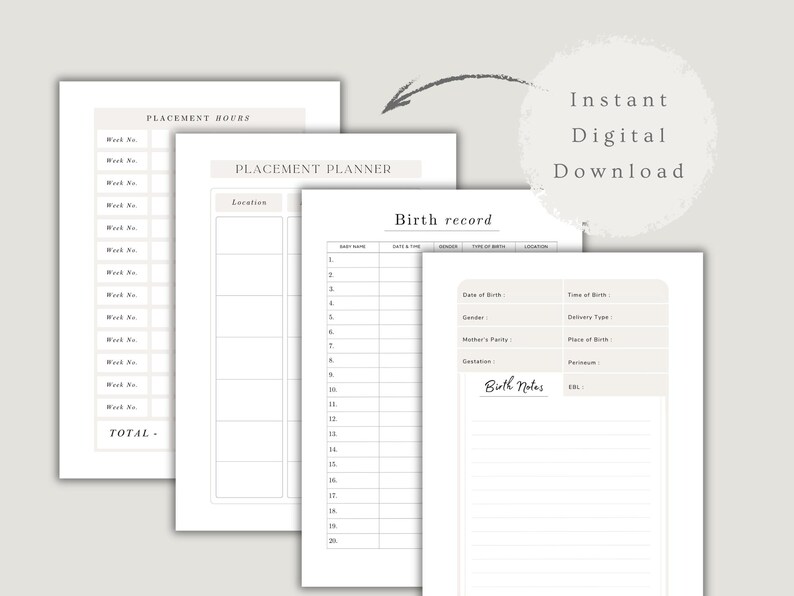This screenshot has height=596, width=794.
Task: Select row number 8. in Birth record
Action: coord(331,361)
